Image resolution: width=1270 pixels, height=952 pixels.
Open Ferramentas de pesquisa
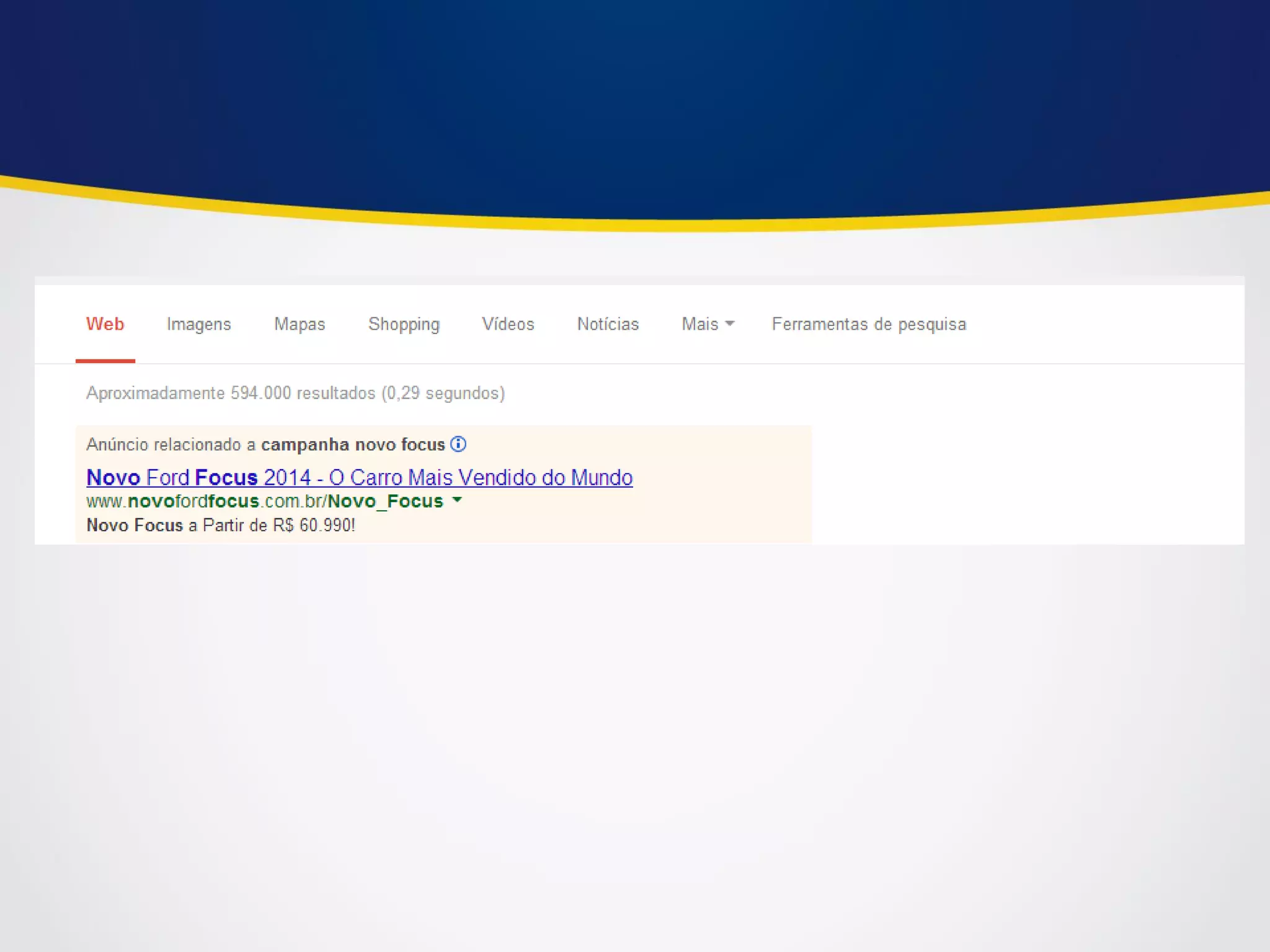868,324
